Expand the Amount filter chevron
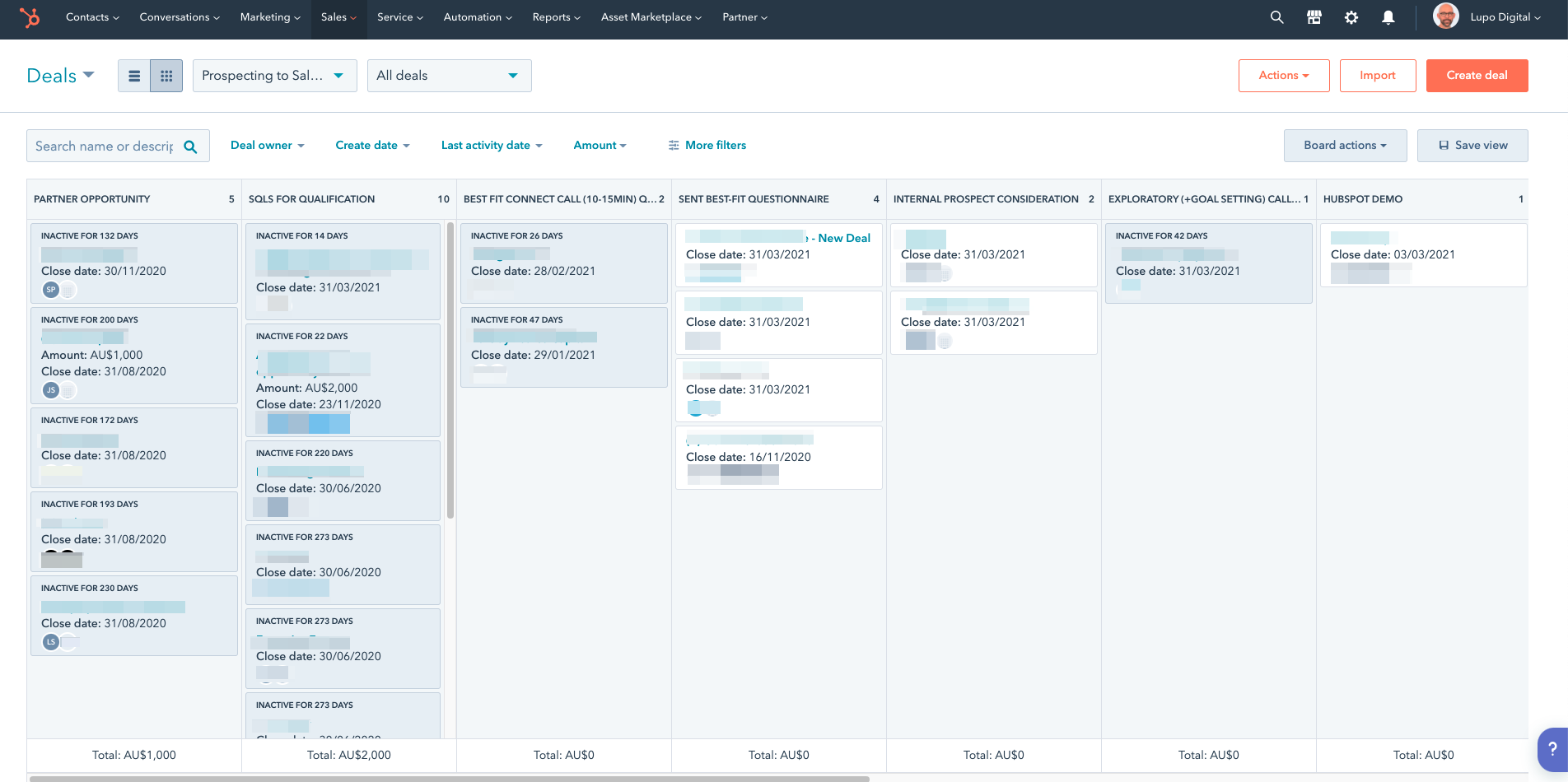The height and width of the screenshot is (782, 1568). point(622,145)
